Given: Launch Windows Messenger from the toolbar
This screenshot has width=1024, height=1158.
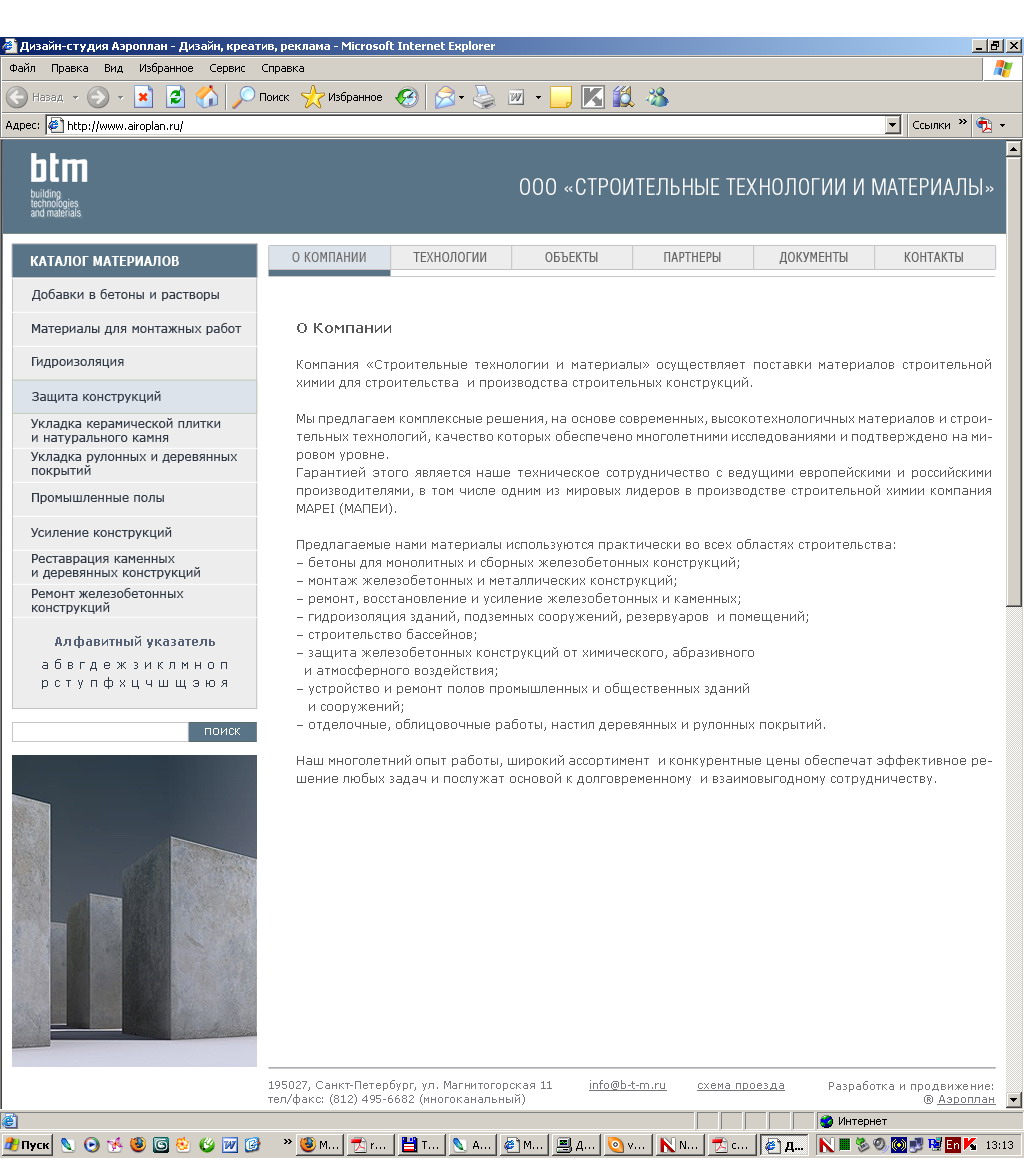Looking at the screenshot, I should click(x=655, y=97).
